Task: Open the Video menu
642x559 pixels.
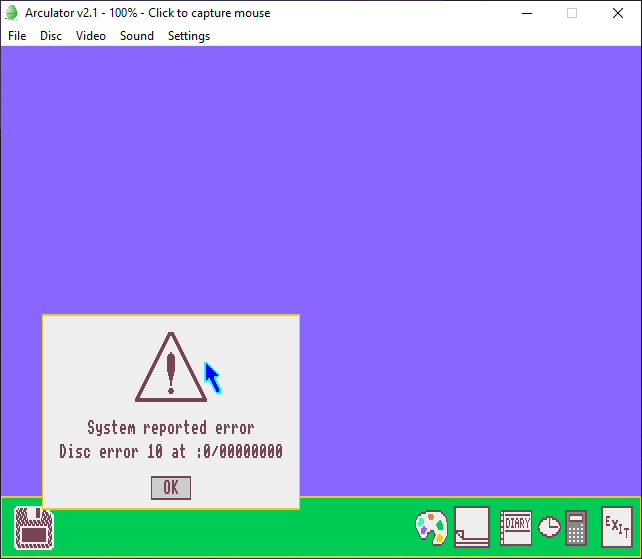Action: coord(91,36)
